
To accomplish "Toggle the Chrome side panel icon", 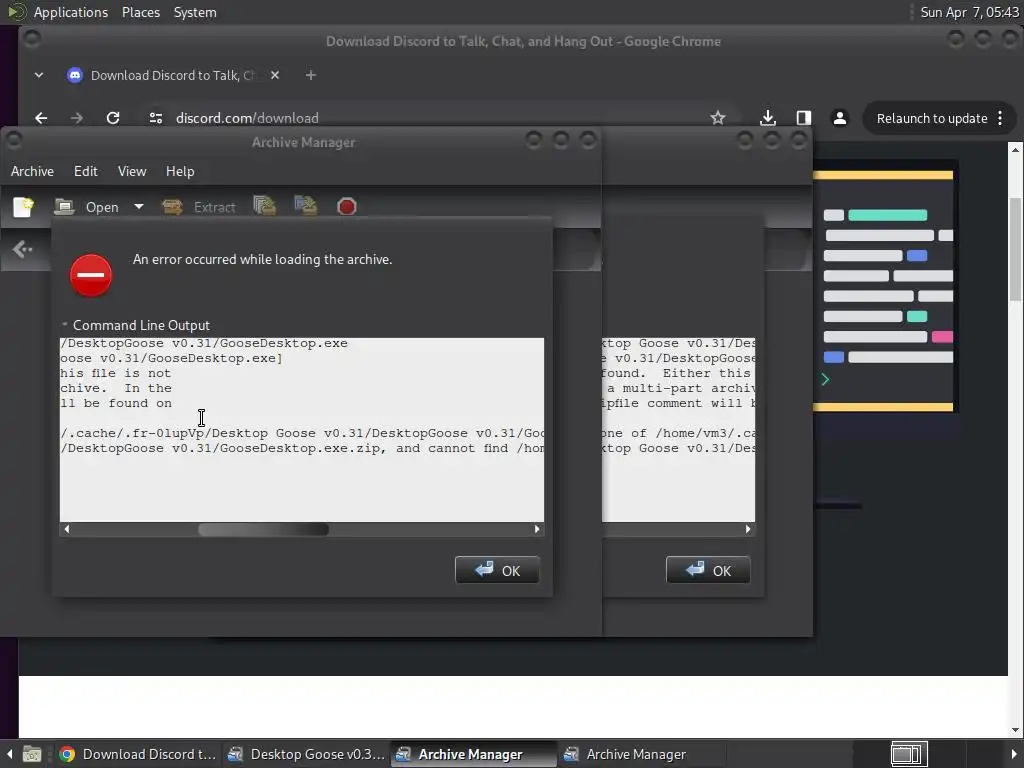I will click(x=804, y=118).
